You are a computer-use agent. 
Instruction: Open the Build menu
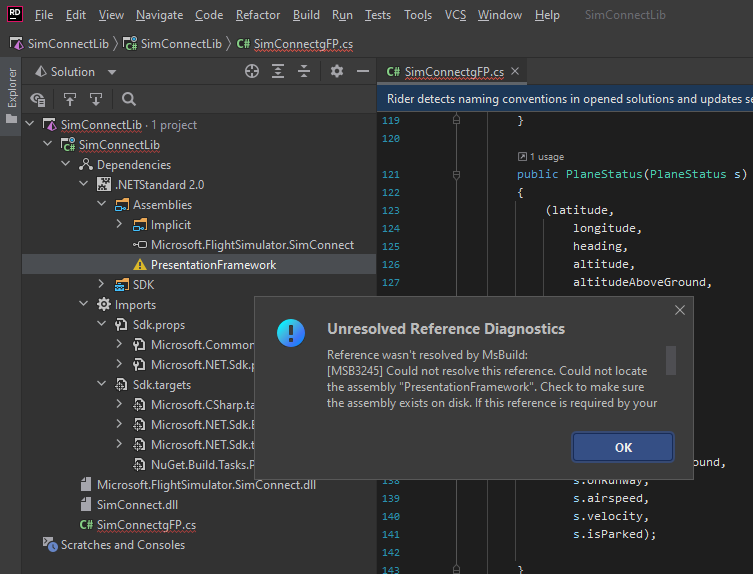coord(306,15)
